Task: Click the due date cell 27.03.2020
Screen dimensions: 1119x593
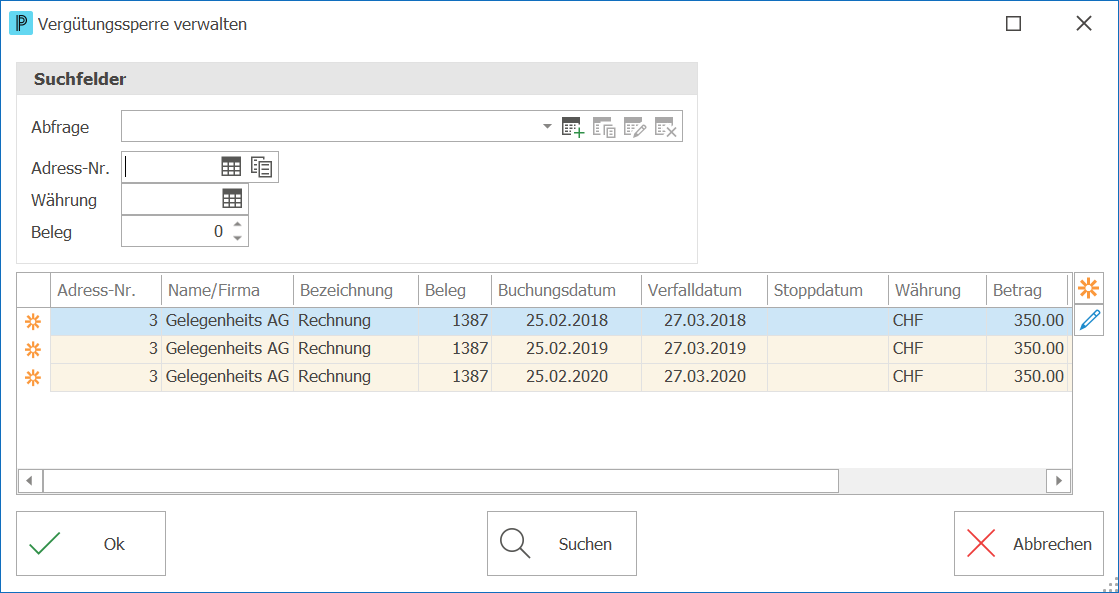Action: [704, 377]
